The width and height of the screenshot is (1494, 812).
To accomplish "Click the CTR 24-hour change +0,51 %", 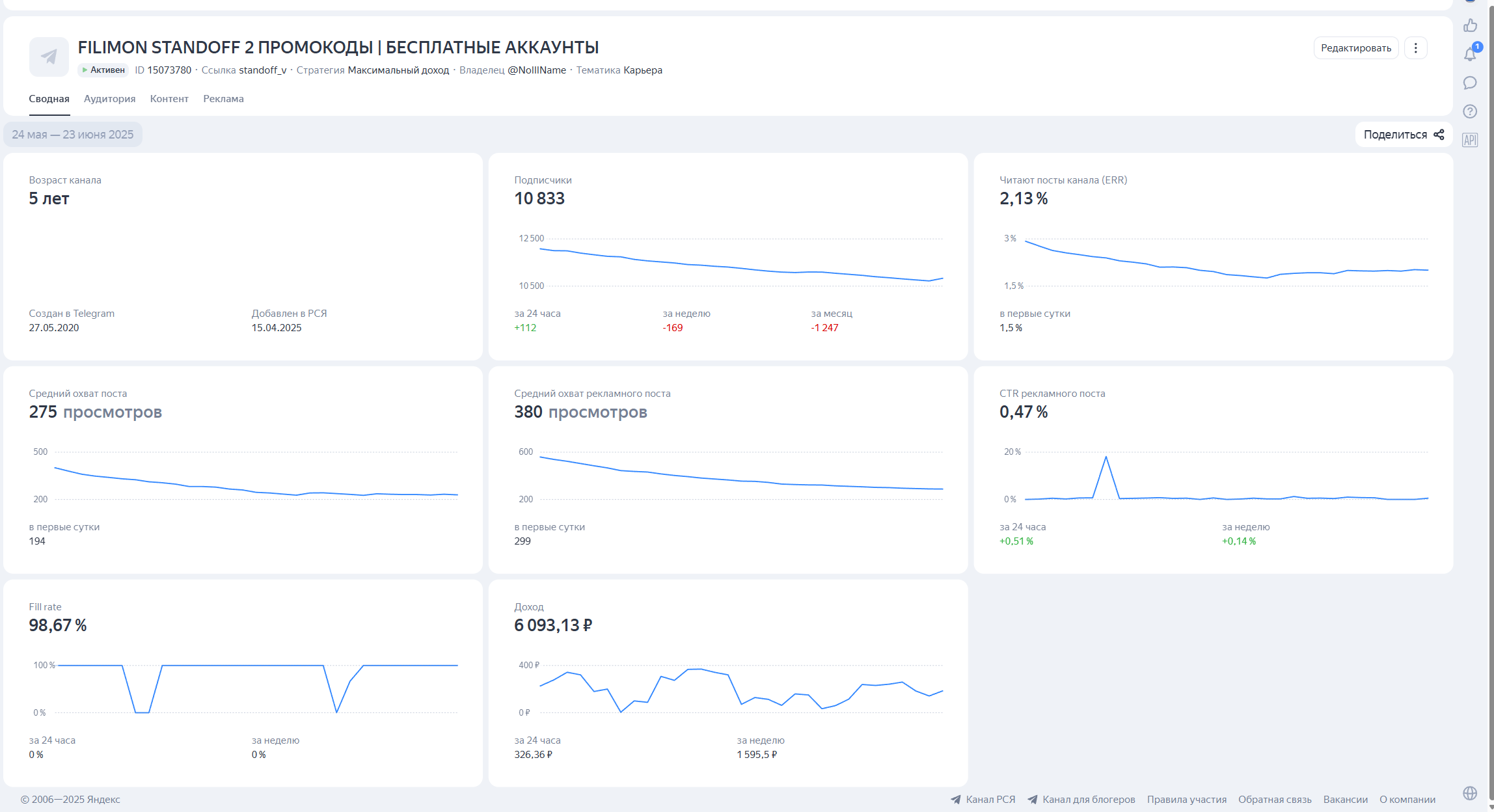I will coord(1016,541).
